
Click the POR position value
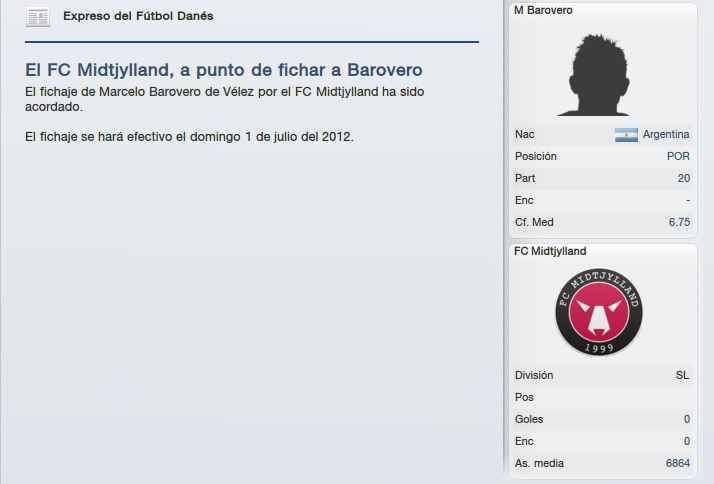pyautogui.click(x=678, y=156)
